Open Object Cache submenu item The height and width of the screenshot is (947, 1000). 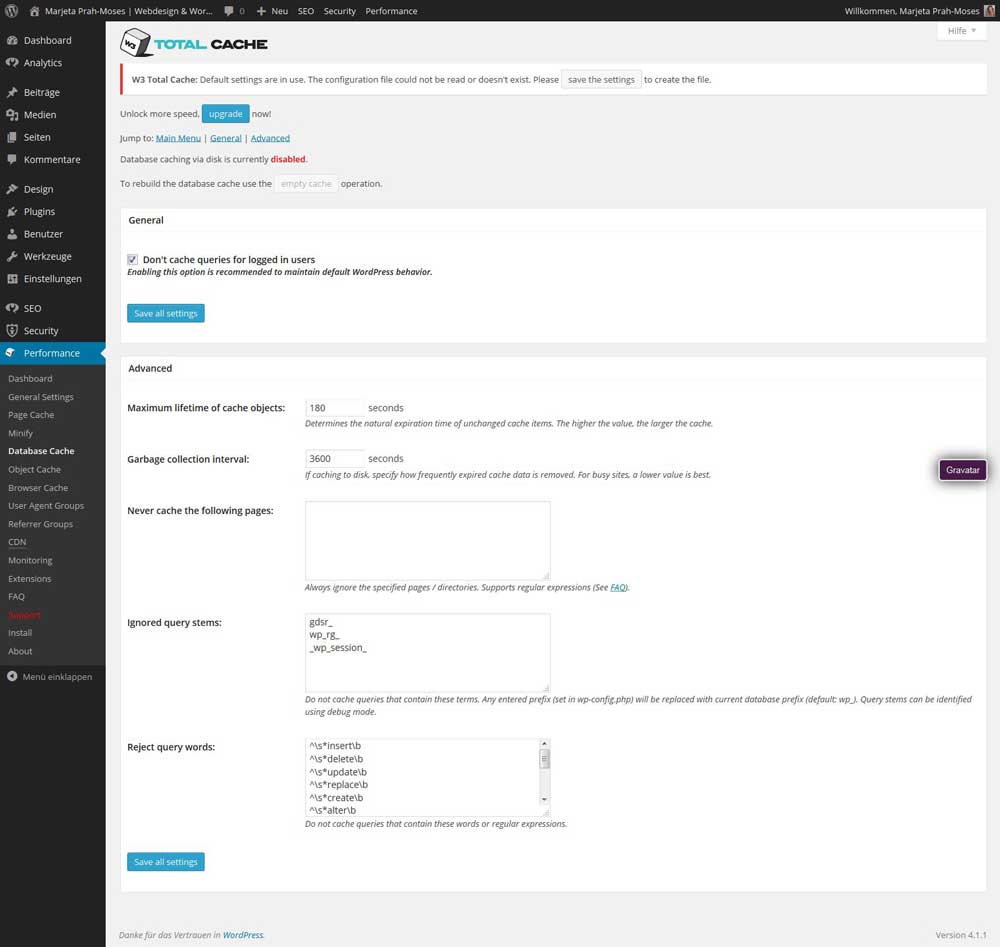pos(34,469)
